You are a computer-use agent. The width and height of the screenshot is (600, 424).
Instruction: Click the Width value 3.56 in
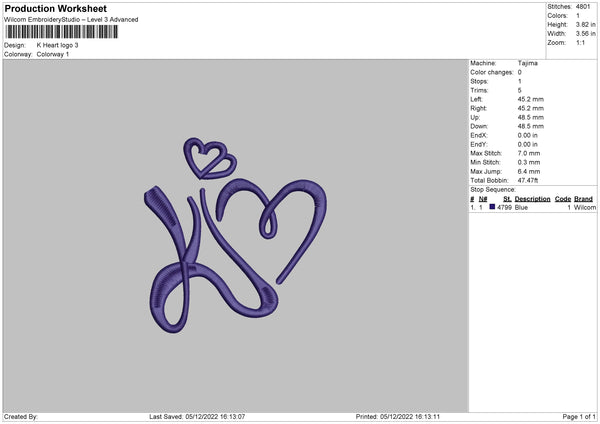pos(585,34)
